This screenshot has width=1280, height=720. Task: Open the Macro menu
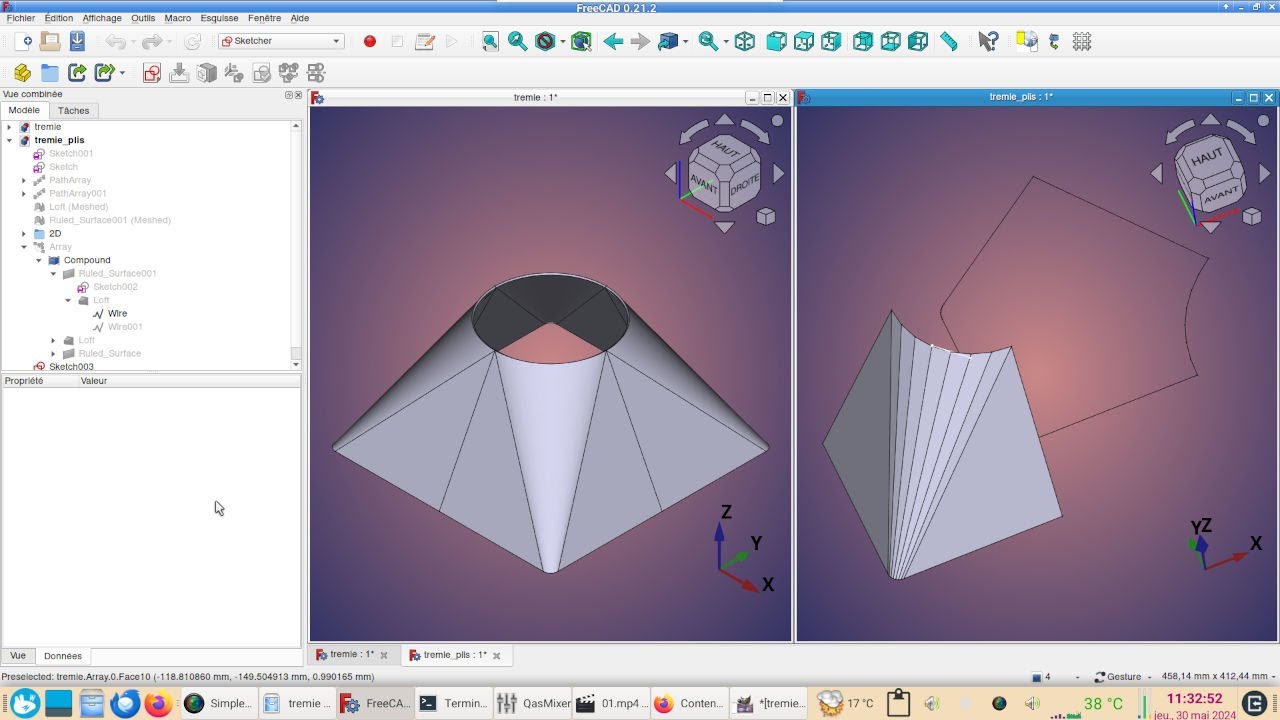[178, 18]
